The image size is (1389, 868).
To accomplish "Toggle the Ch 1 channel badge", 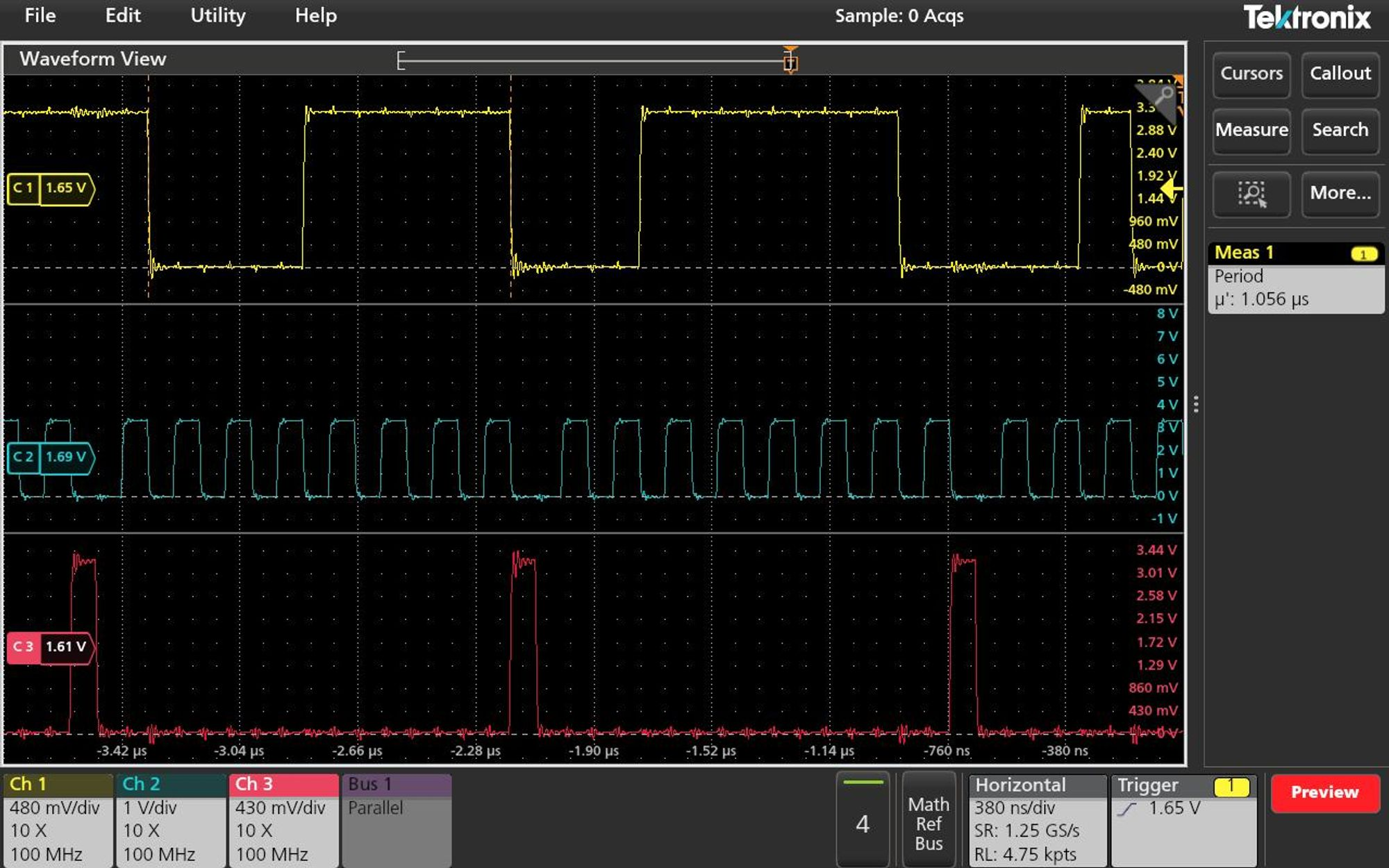I will tap(58, 820).
